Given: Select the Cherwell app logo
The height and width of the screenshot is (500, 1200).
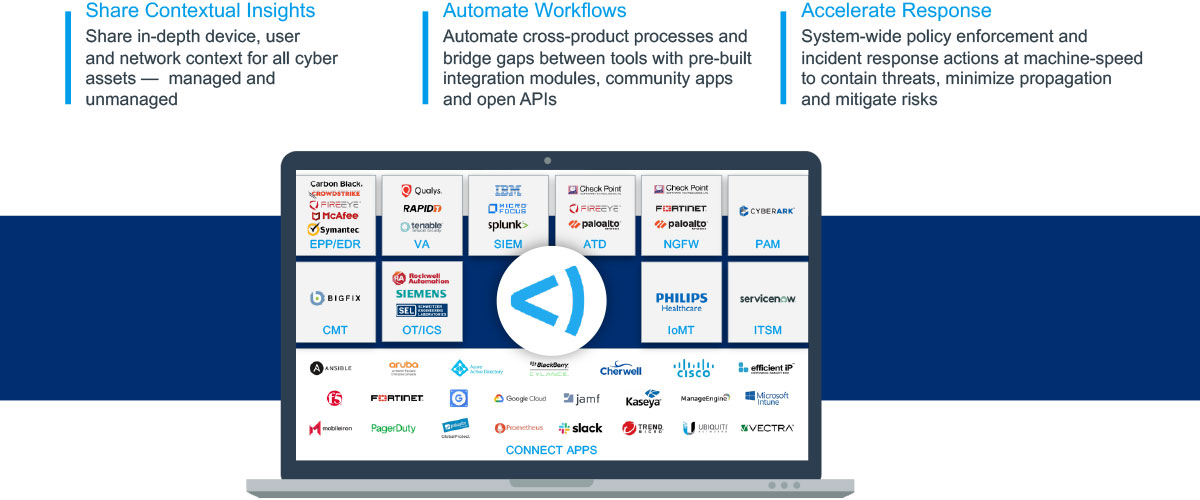Looking at the screenshot, I should [621, 368].
